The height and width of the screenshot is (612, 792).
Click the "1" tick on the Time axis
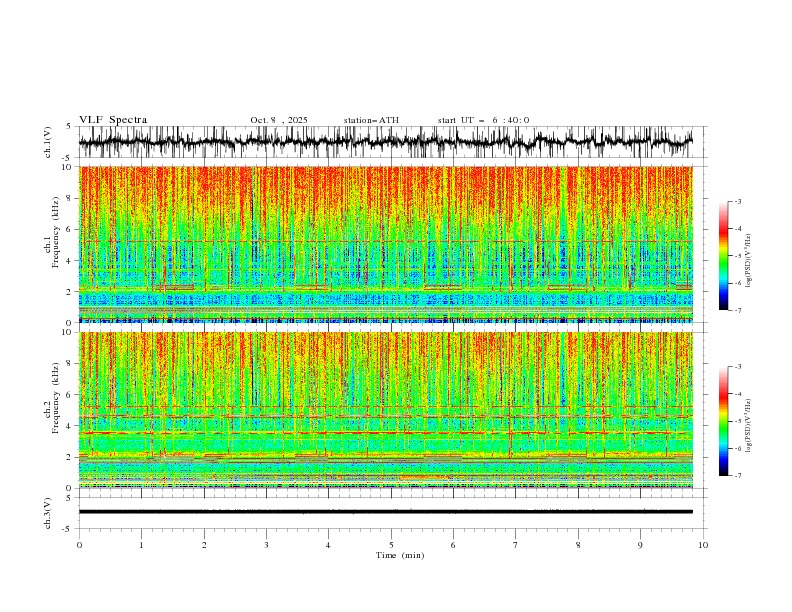142,545
